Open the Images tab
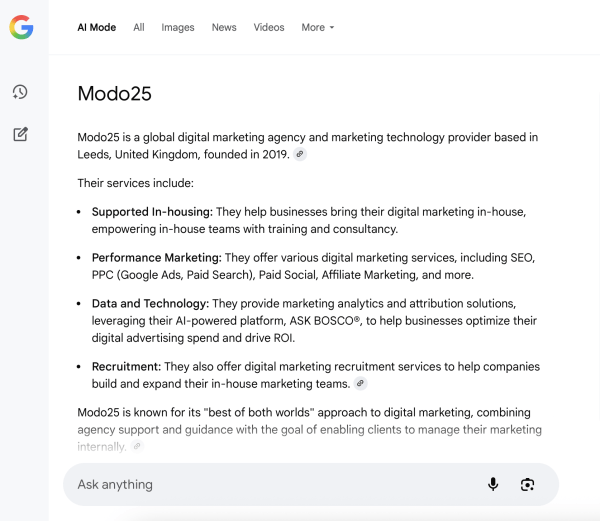 (178, 28)
